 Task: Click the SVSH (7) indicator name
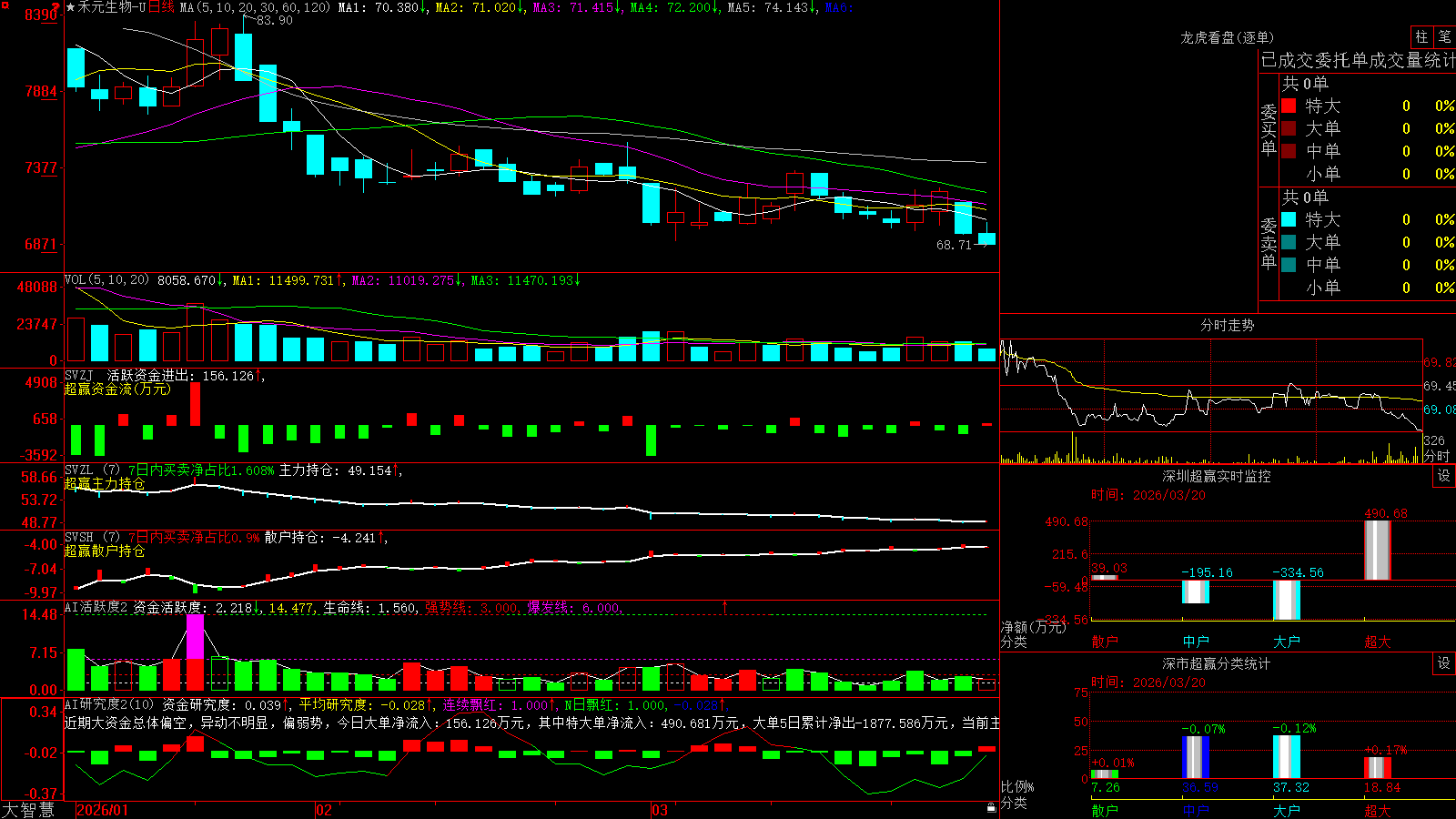pyautogui.click(x=92, y=538)
